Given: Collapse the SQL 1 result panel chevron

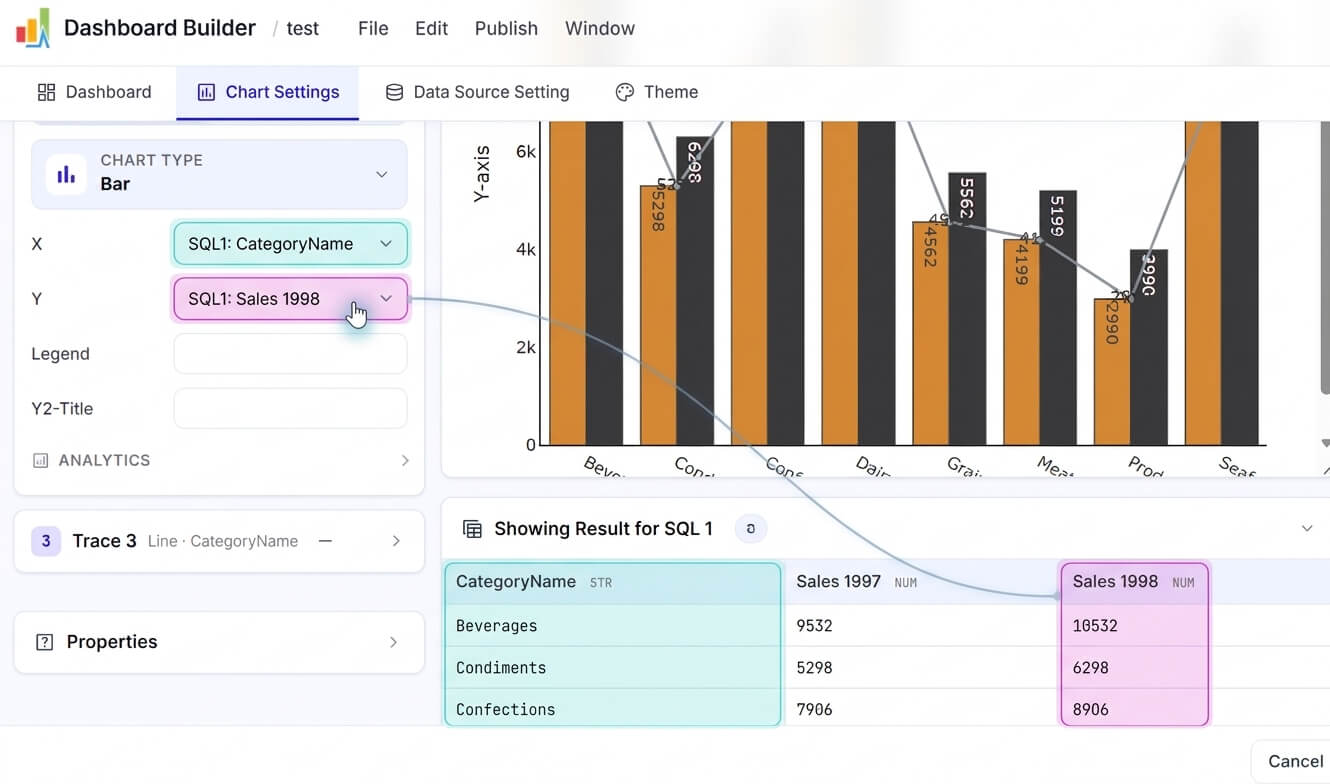Looking at the screenshot, I should pyautogui.click(x=1306, y=529).
